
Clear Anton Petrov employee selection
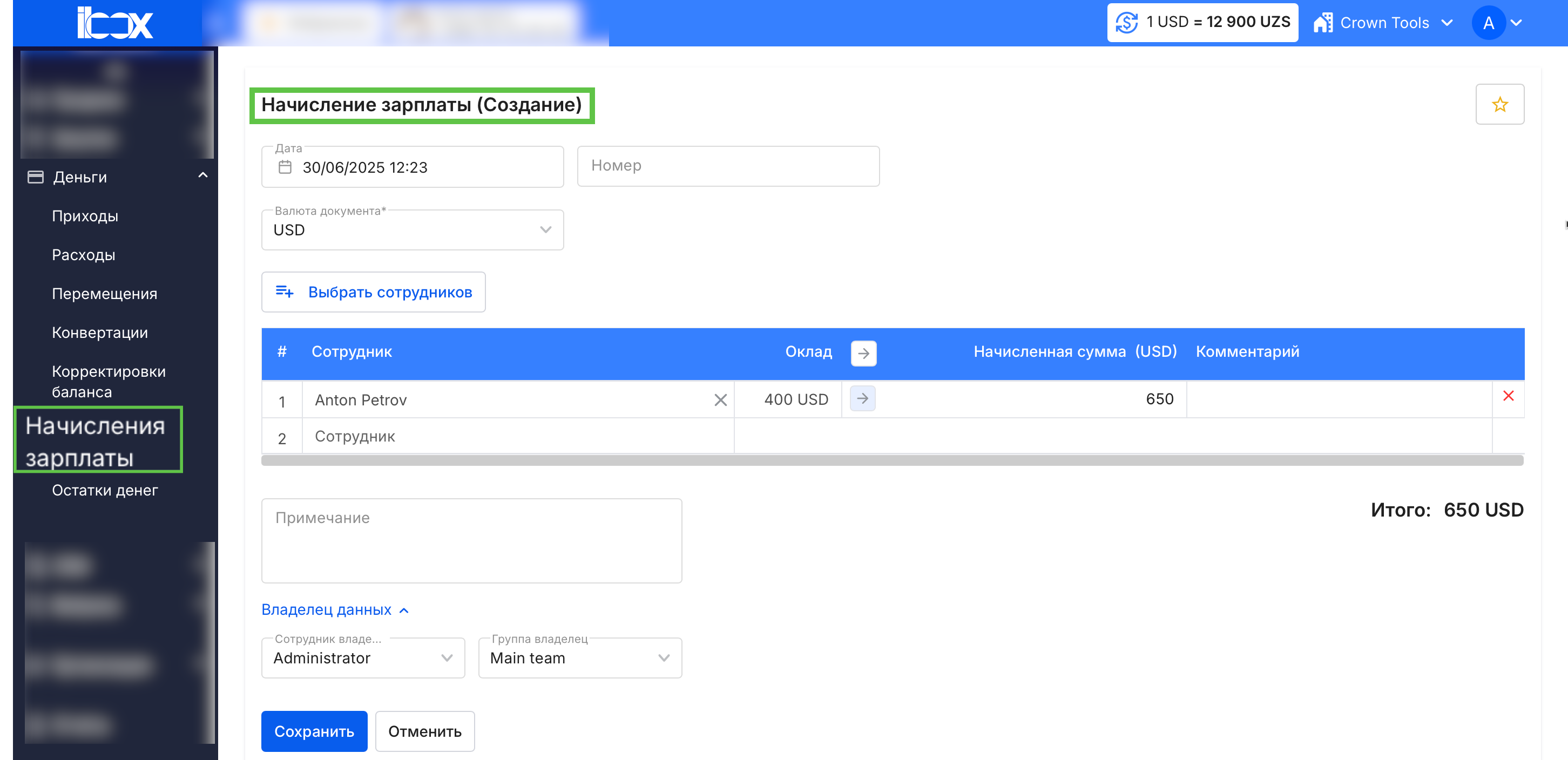pyautogui.click(x=720, y=400)
